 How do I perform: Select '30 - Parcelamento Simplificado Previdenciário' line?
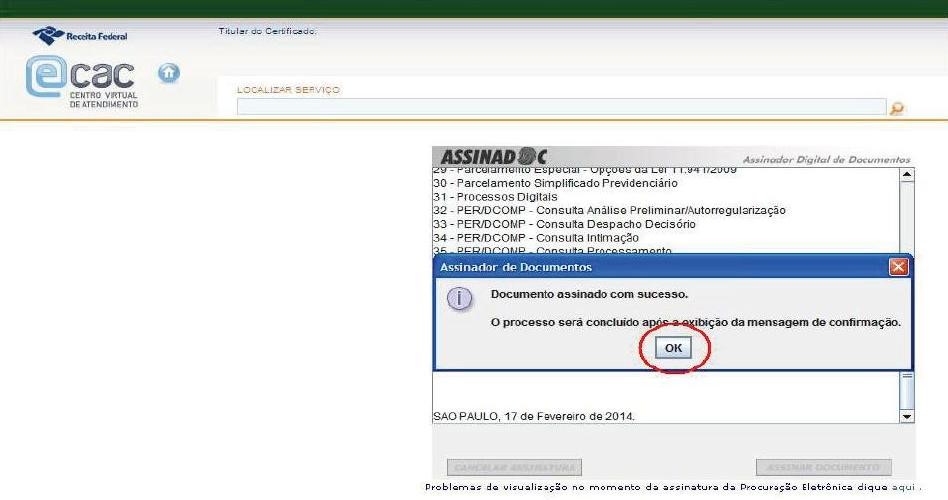coord(556,183)
